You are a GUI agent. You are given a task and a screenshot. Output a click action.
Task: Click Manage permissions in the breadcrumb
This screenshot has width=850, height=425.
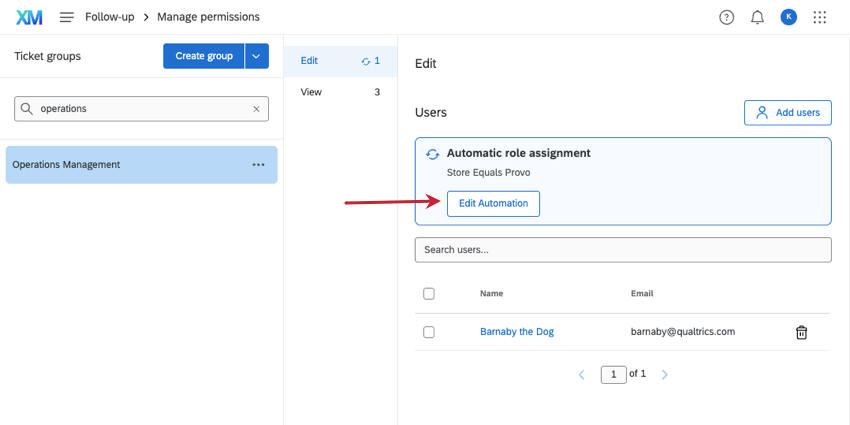click(208, 17)
